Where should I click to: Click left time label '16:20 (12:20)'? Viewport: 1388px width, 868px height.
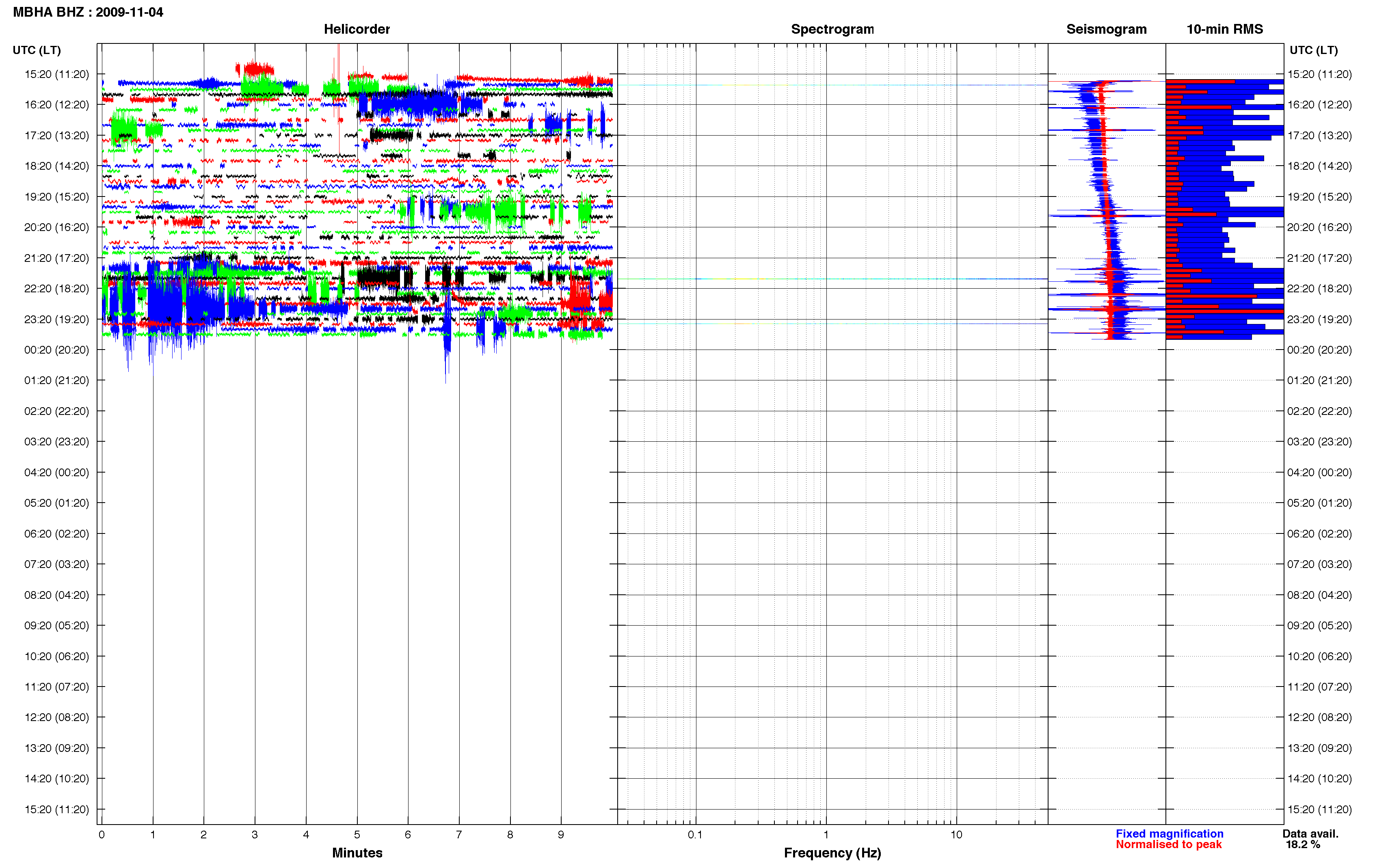(x=57, y=104)
